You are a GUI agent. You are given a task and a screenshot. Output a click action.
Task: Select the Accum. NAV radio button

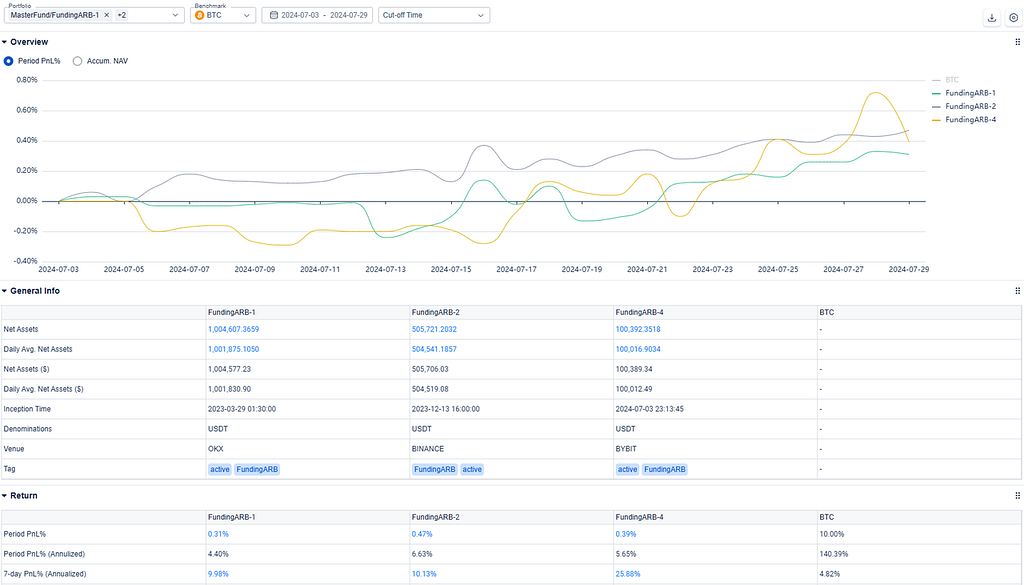point(78,61)
